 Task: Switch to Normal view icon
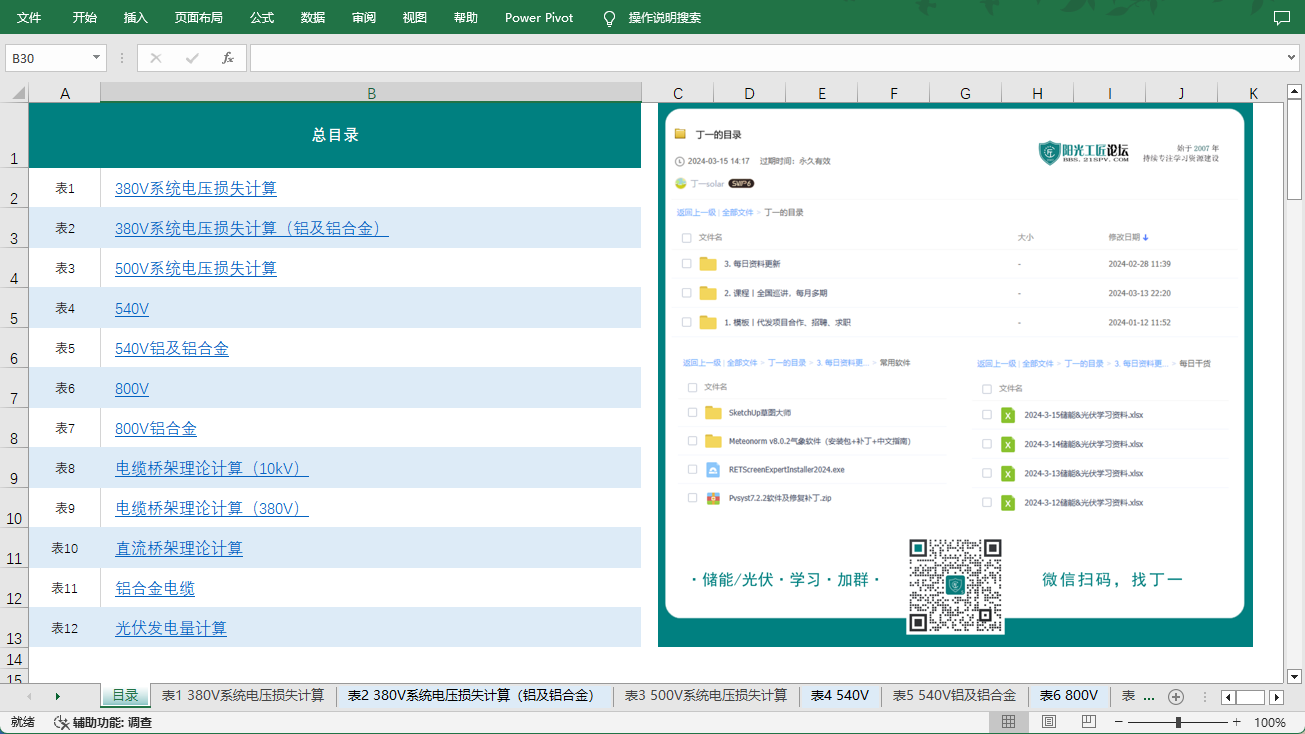1009,722
